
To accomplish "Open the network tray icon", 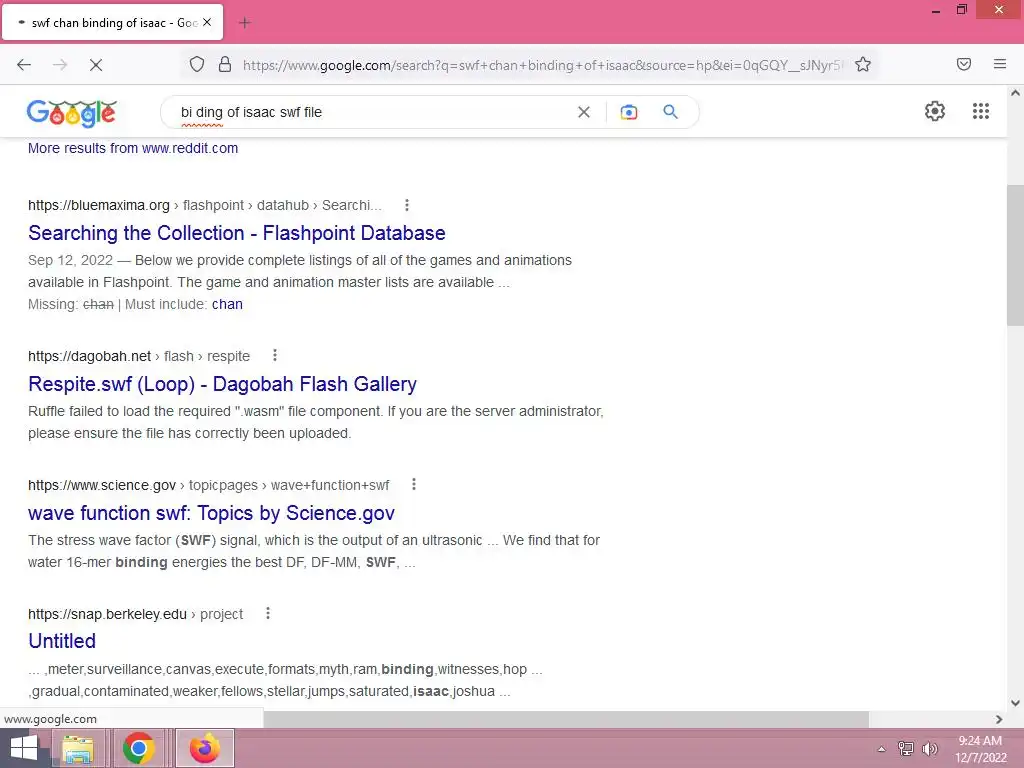I will click(906, 748).
